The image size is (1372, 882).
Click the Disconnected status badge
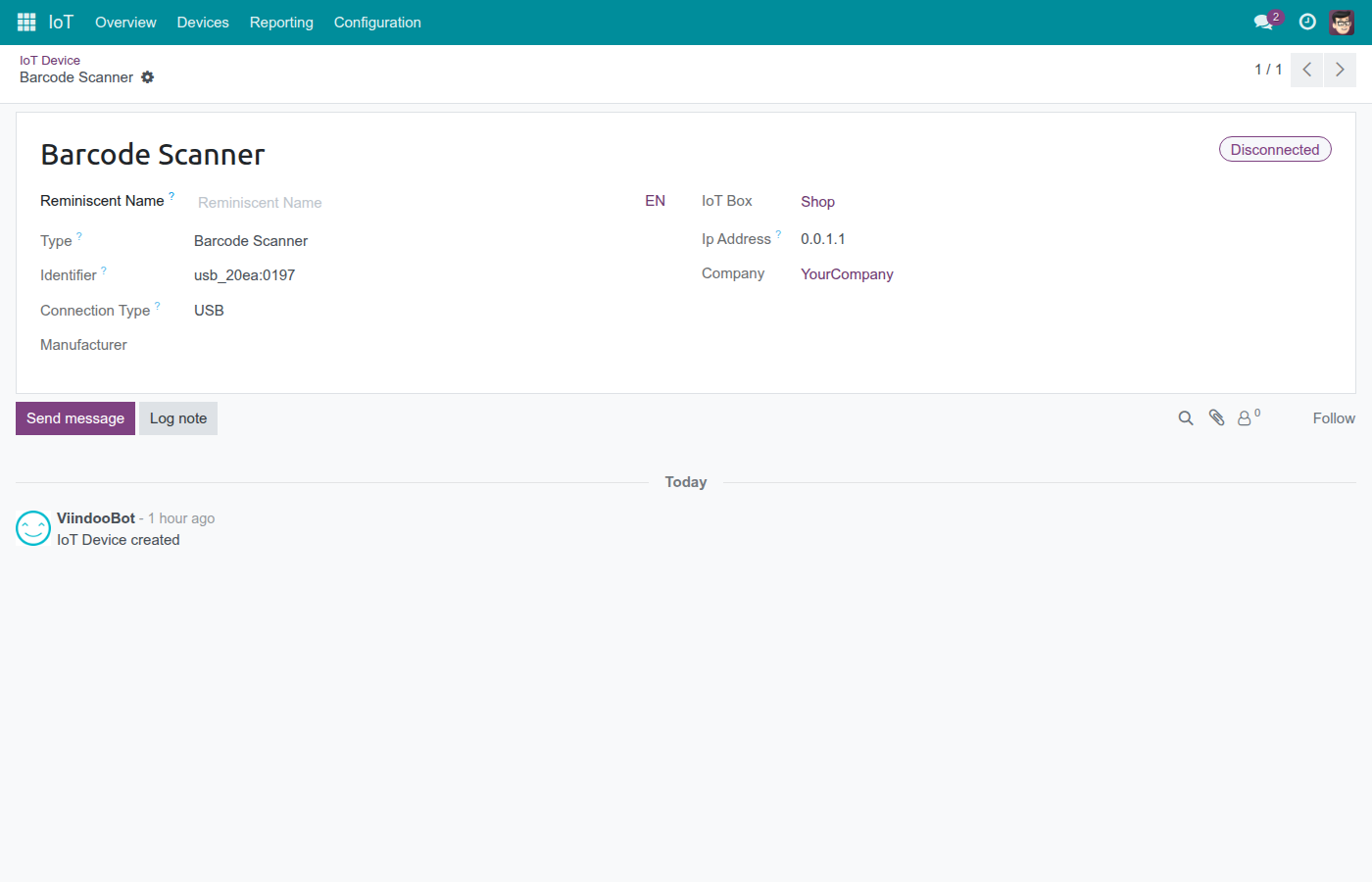coord(1275,150)
